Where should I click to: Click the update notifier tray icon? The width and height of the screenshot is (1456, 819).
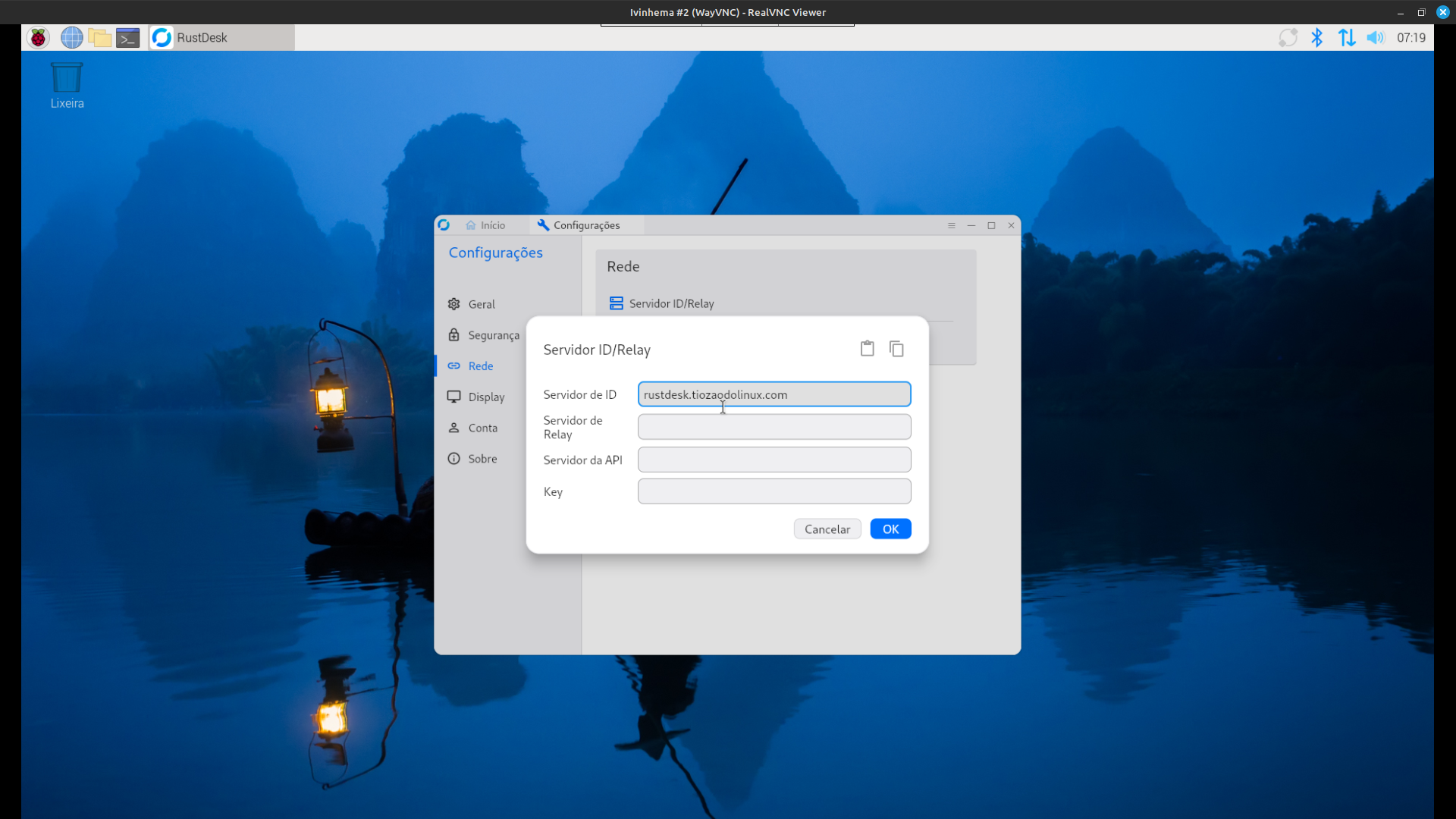coord(1288,37)
